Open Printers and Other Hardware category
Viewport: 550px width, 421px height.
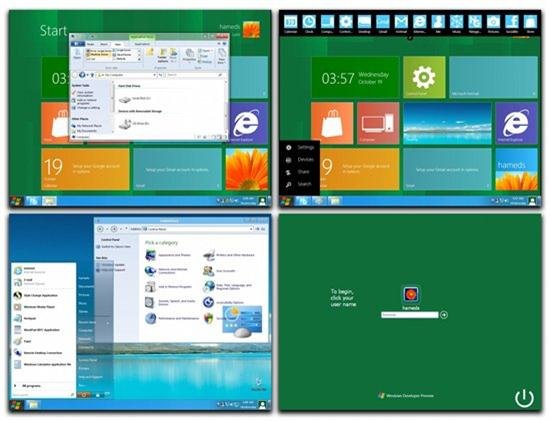coord(229,255)
